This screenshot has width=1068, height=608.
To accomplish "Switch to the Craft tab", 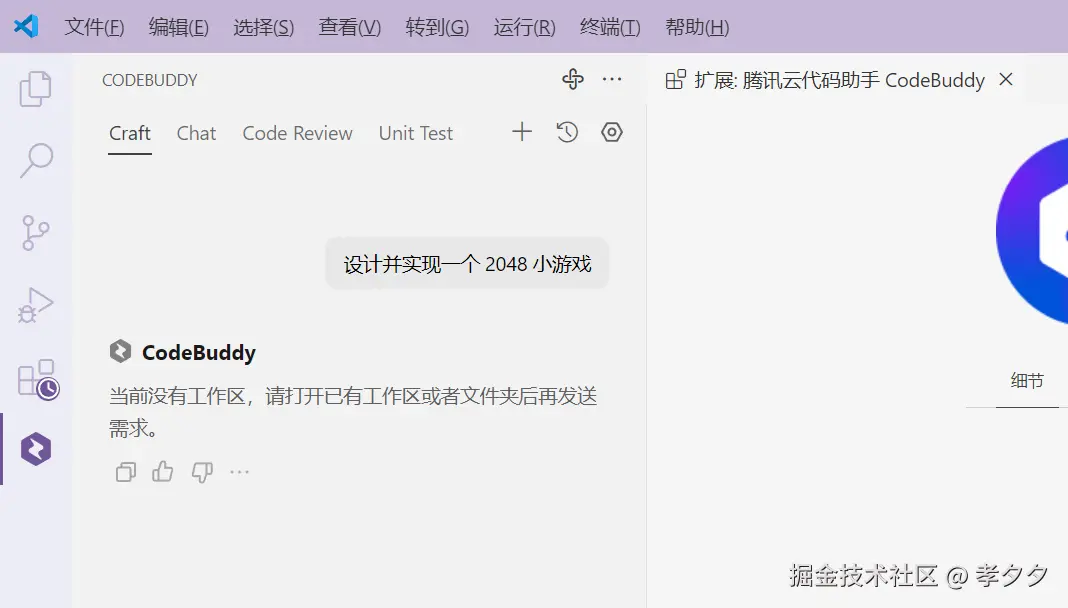I will coord(129,133).
